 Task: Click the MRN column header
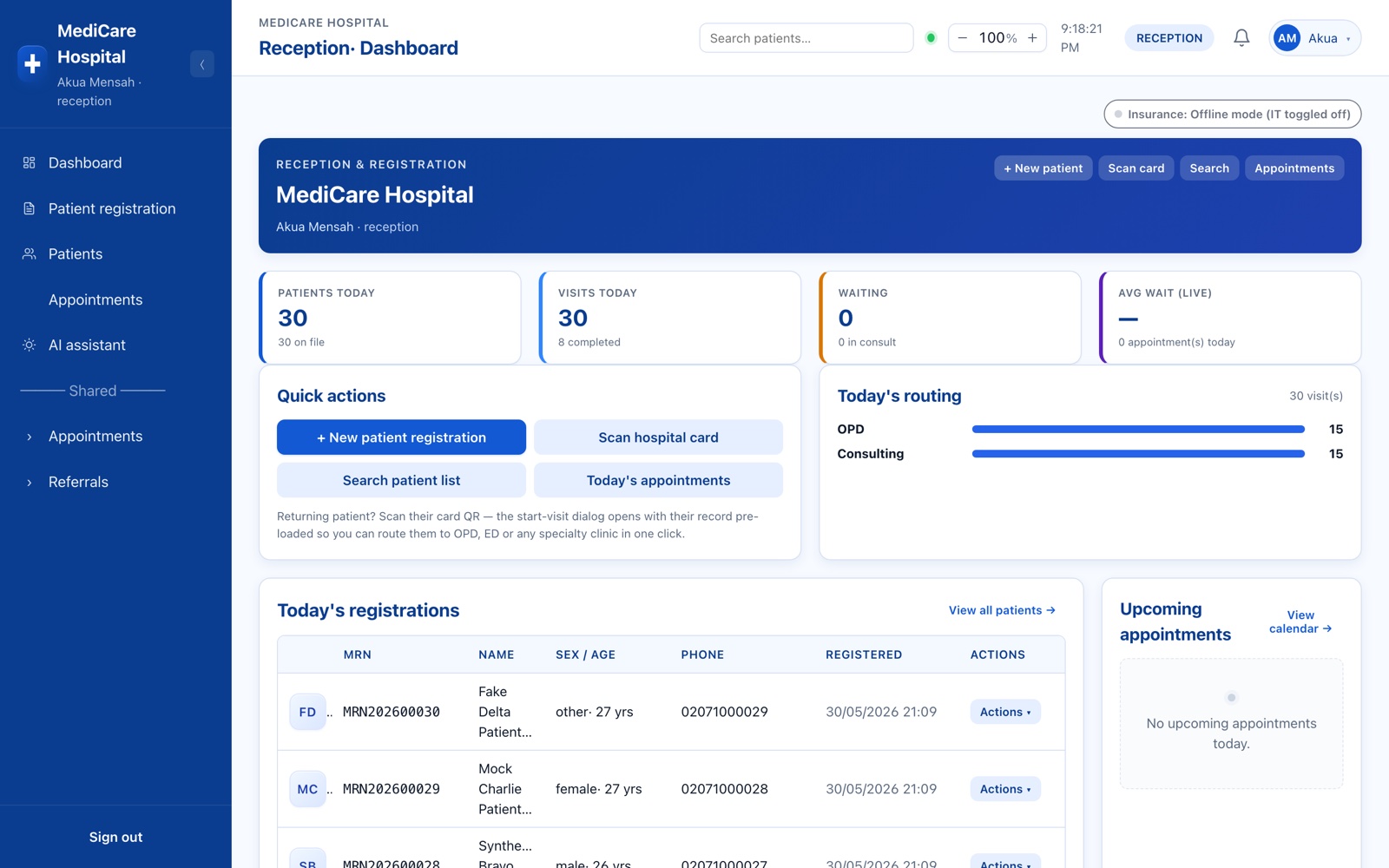(x=357, y=654)
